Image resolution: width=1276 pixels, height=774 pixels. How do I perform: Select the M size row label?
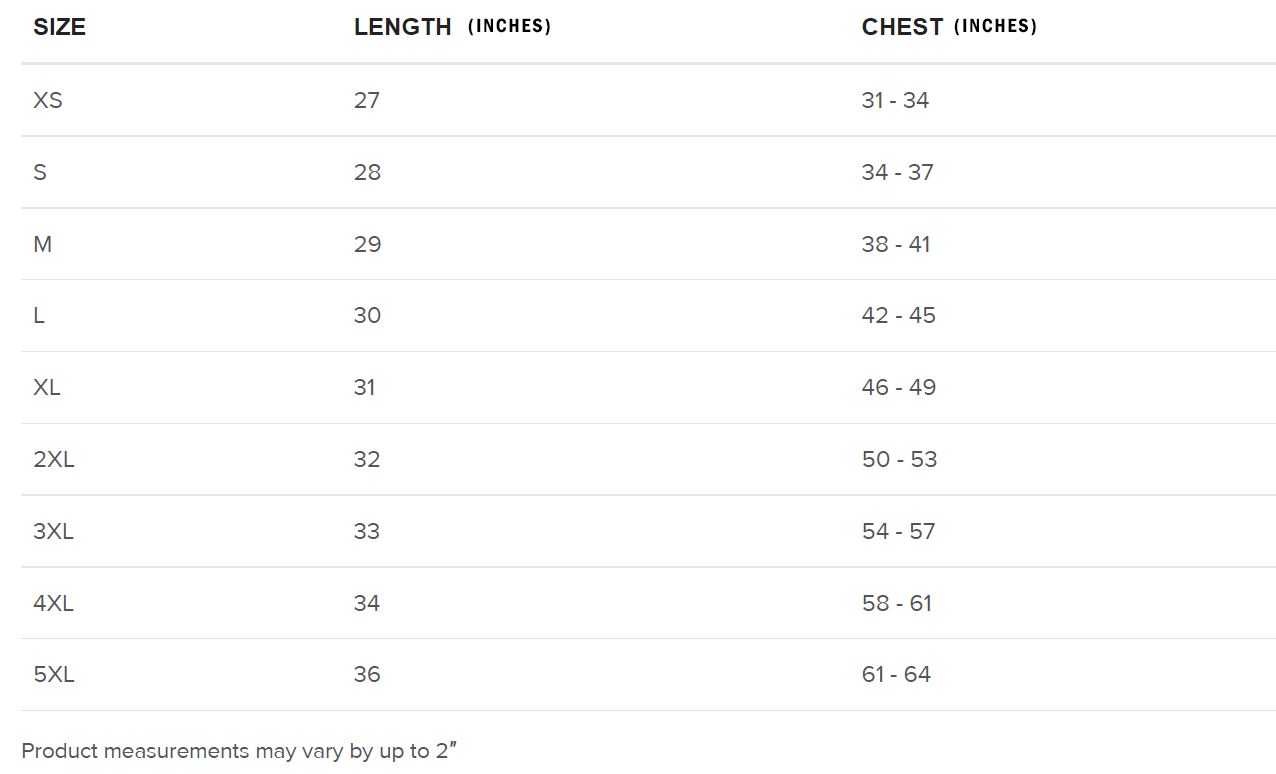click(x=42, y=244)
